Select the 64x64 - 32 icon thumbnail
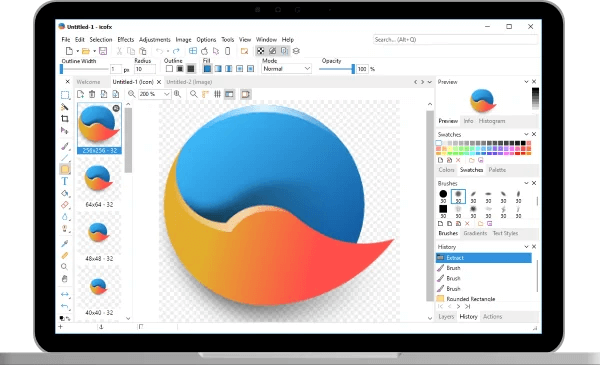The width and height of the screenshot is (600, 365). click(99, 184)
